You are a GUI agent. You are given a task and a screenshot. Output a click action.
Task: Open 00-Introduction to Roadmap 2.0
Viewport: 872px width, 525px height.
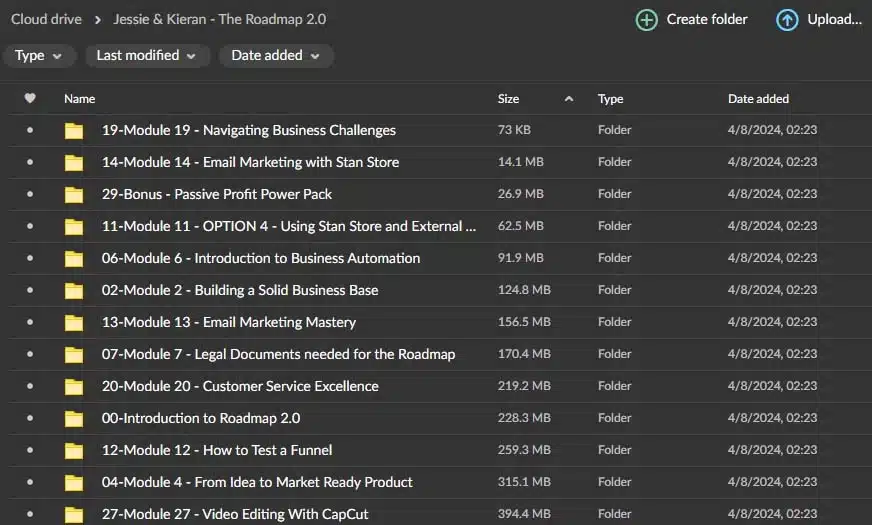[201, 418]
